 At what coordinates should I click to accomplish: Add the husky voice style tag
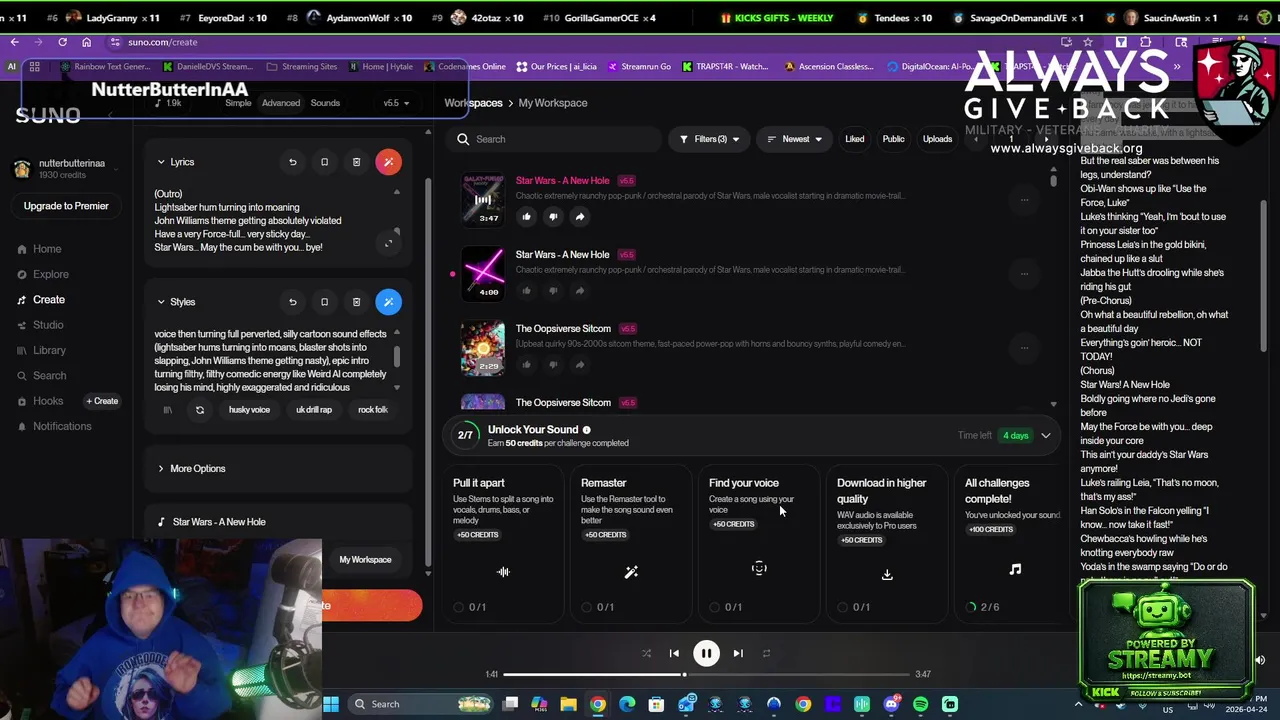coord(249,410)
